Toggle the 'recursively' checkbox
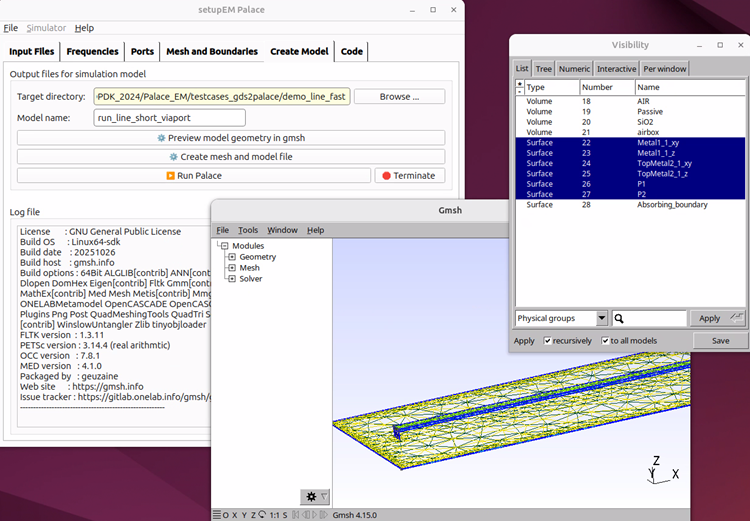 548,341
